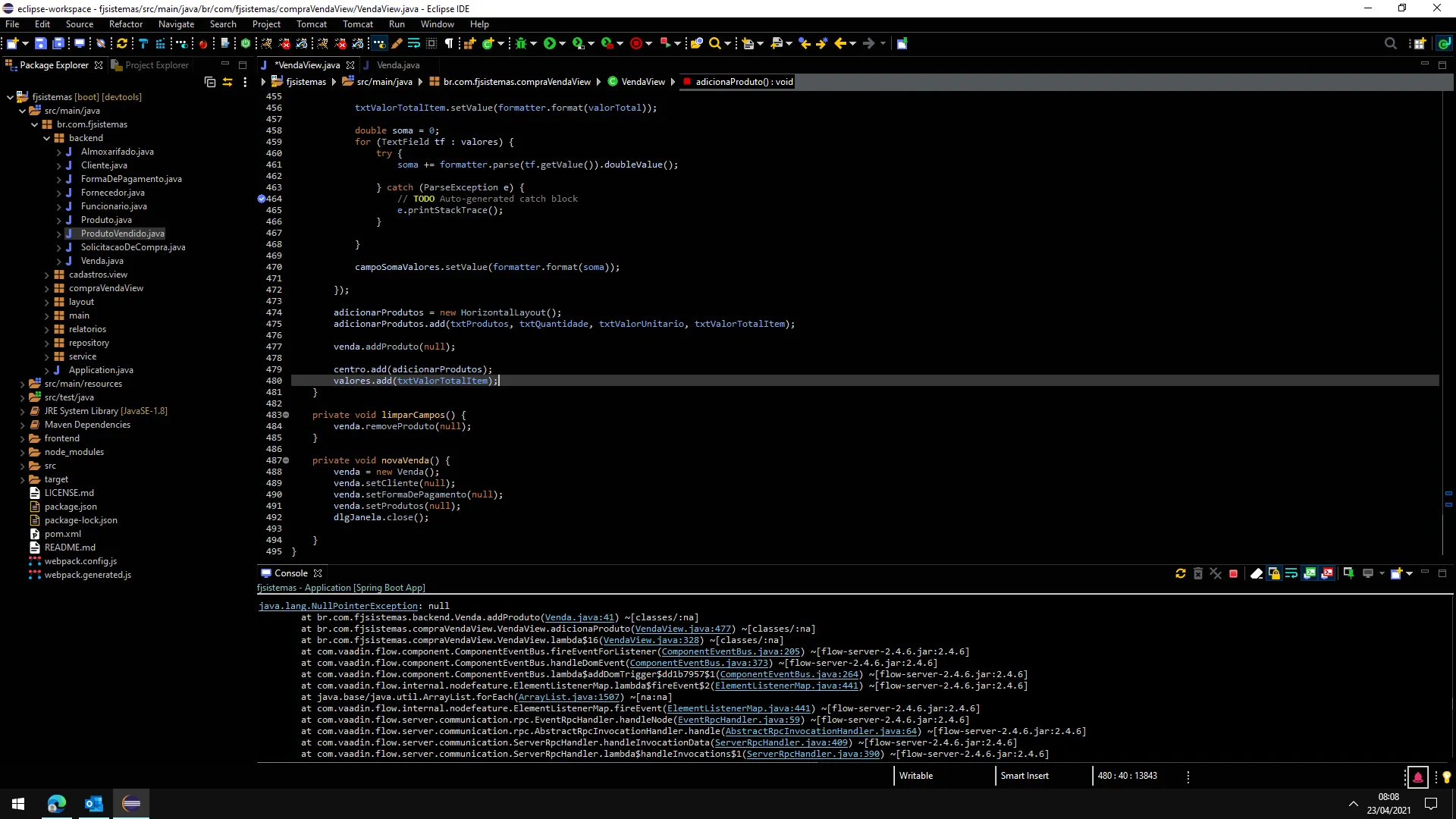The height and width of the screenshot is (819, 1456).
Task: Toggle Link with Editor in Package Explorer
Action: pos(227,82)
